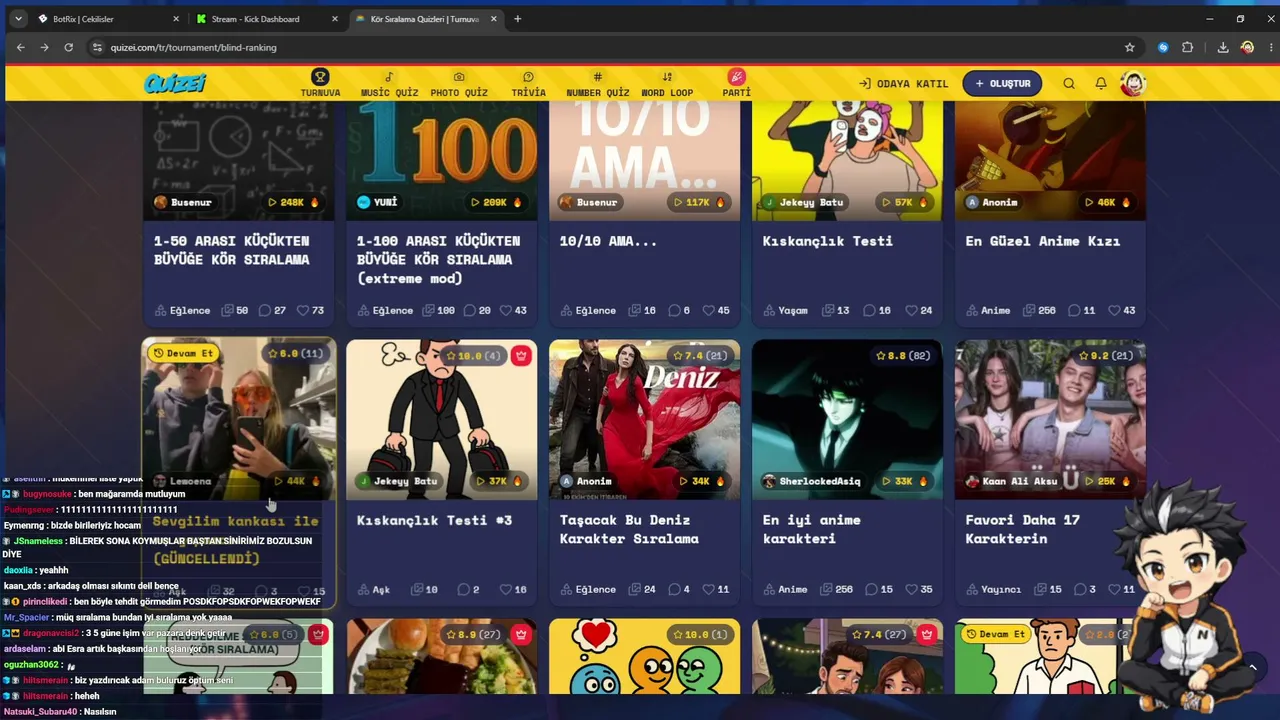View site information icon in address bar
The width and height of the screenshot is (1280, 720).
97,47
